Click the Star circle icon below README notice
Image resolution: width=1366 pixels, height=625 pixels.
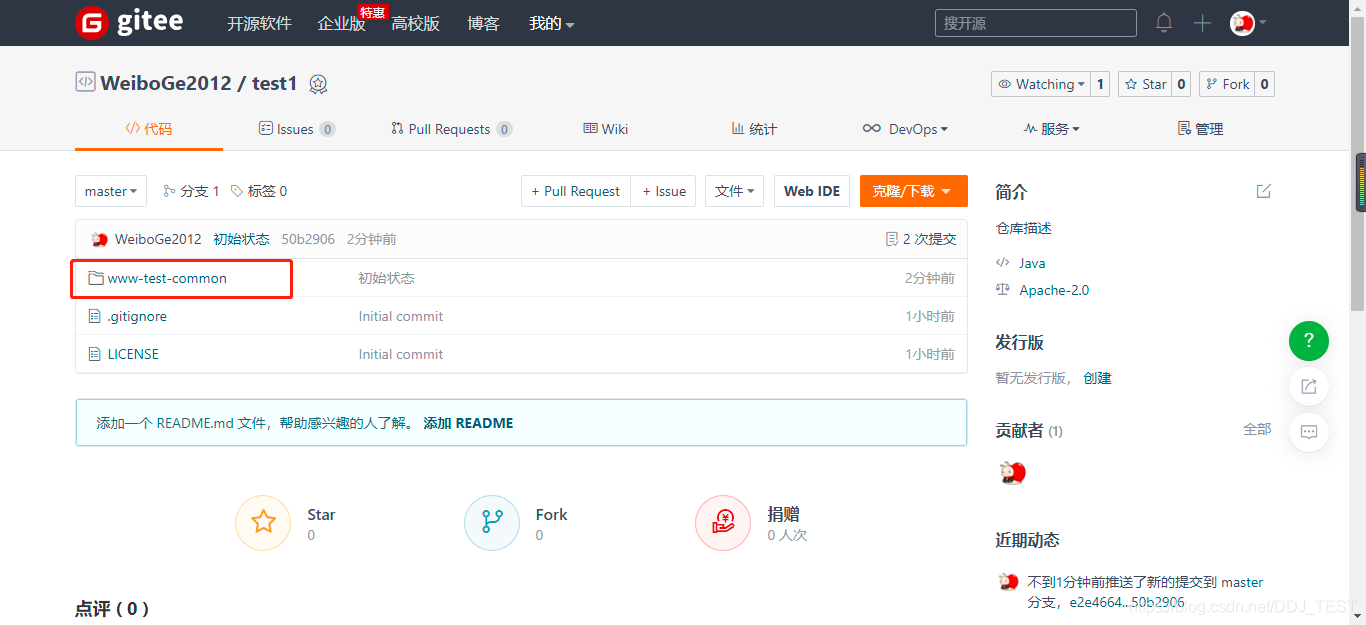[263, 522]
